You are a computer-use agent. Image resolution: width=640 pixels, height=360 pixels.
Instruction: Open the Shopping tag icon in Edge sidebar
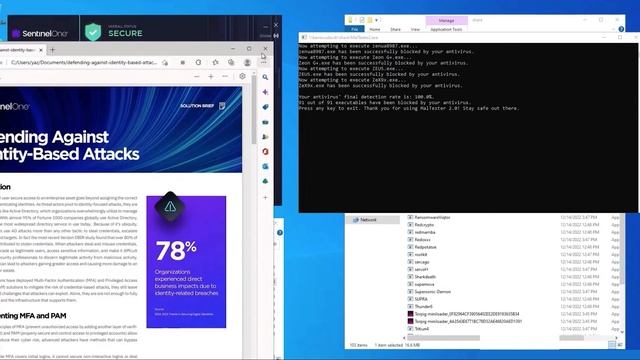coord(265,107)
